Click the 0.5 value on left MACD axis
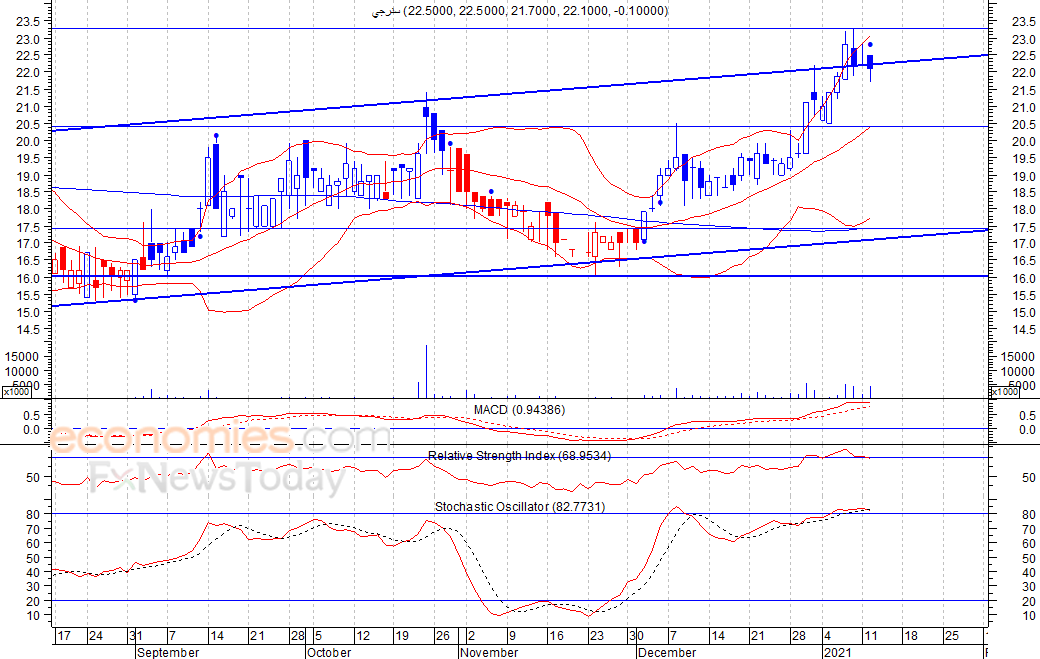 point(32,416)
